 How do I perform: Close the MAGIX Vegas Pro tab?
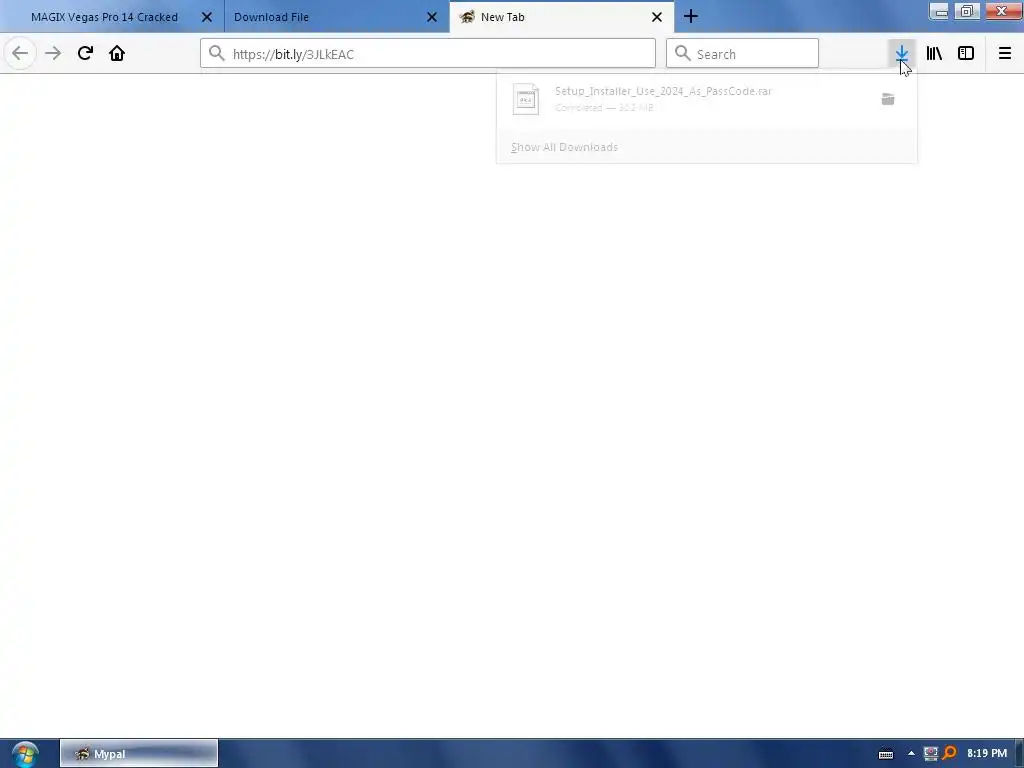[x=206, y=17]
